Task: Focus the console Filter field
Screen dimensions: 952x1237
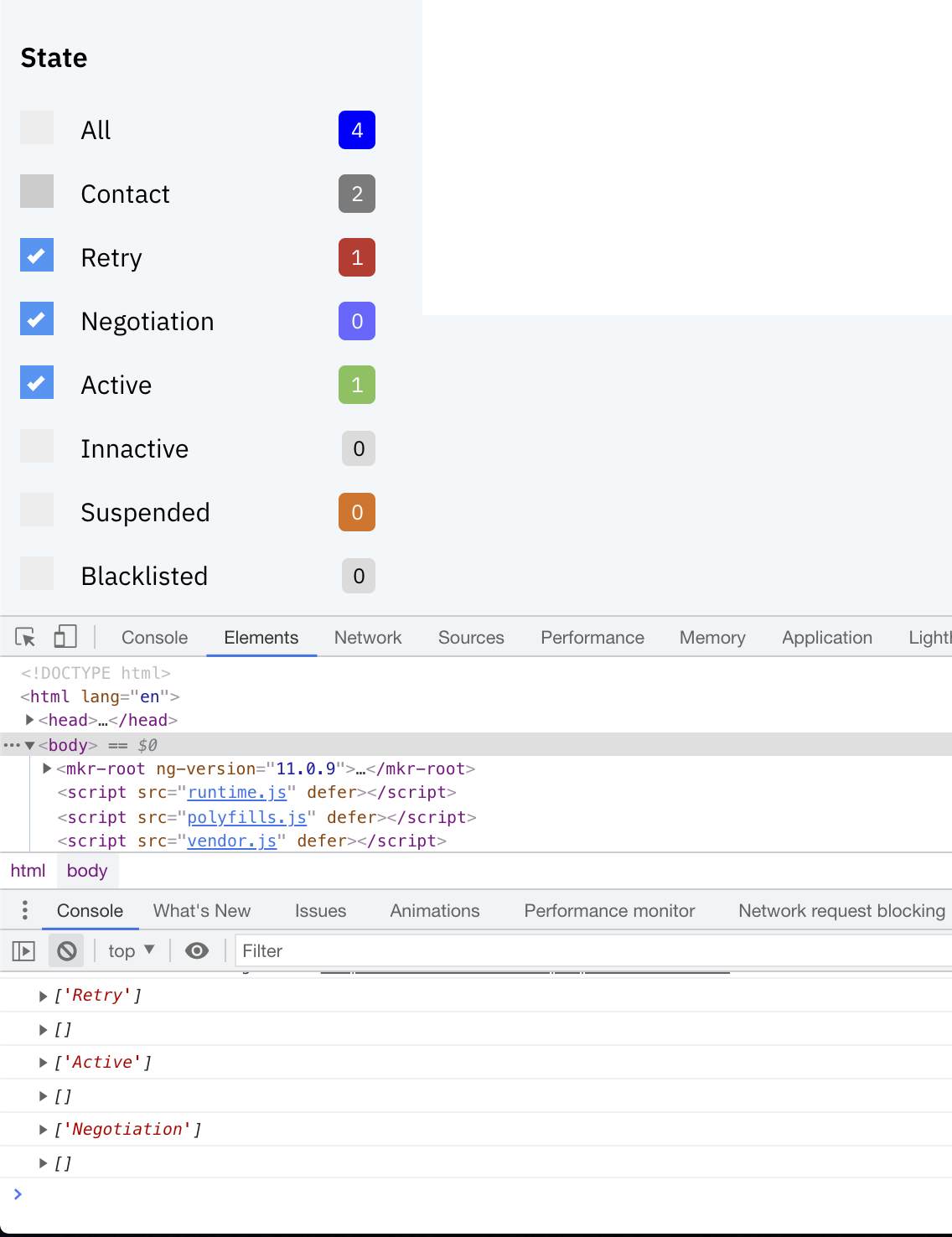Action: [x=593, y=950]
